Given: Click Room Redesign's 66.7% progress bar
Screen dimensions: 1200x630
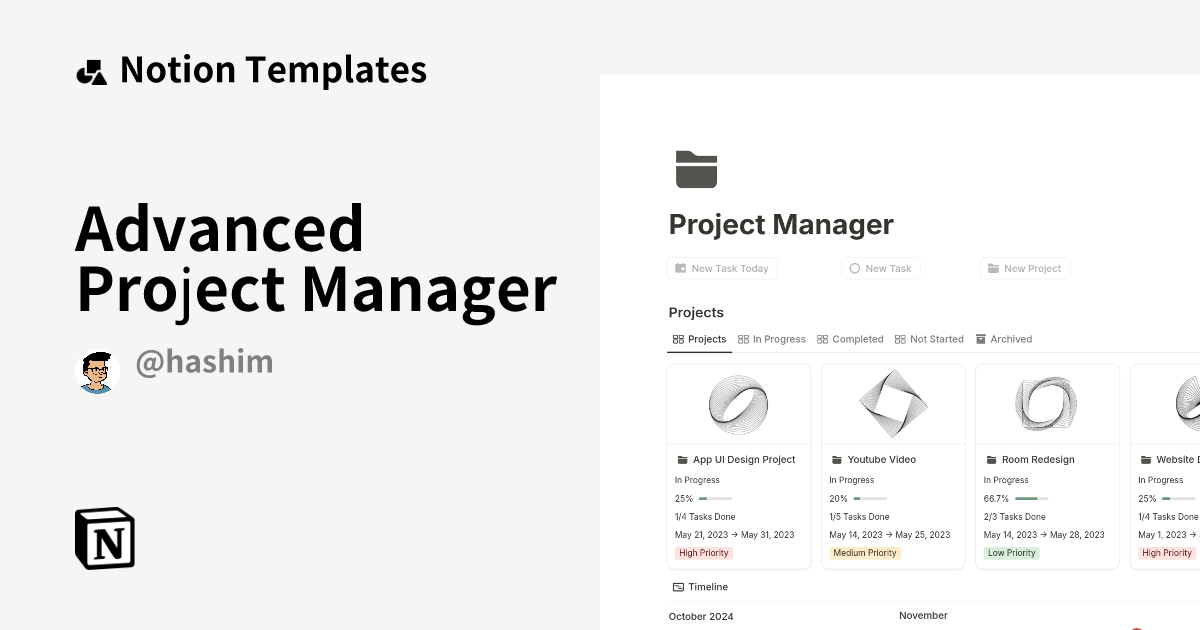Looking at the screenshot, I should (1030, 498).
